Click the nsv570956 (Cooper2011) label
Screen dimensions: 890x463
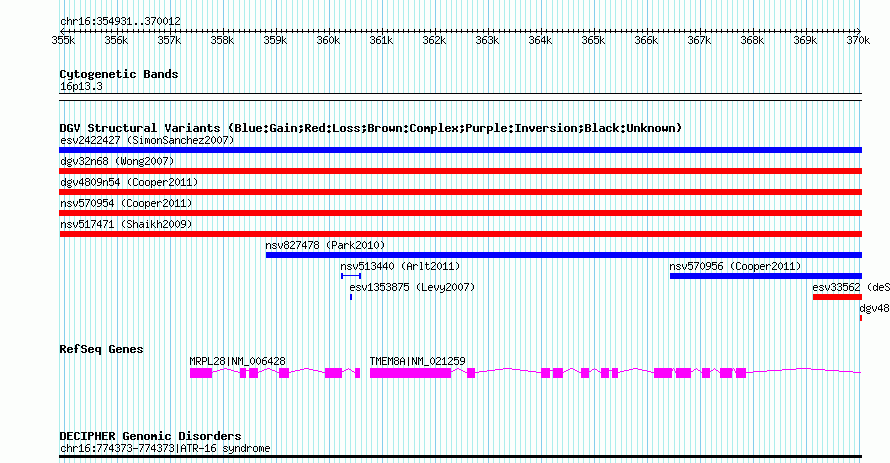pyautogui.click(x=735, y=266)
